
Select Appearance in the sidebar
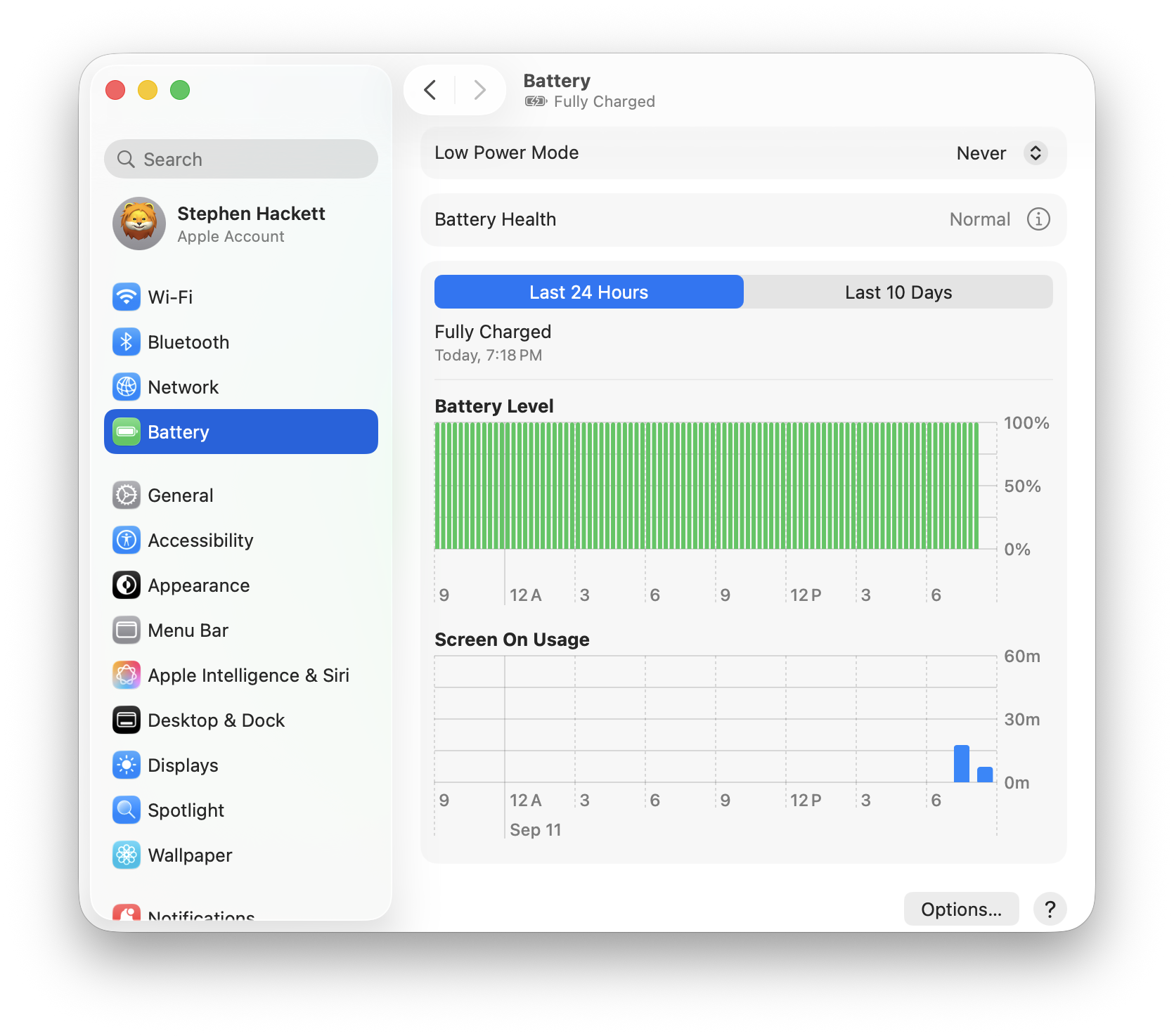241,585
